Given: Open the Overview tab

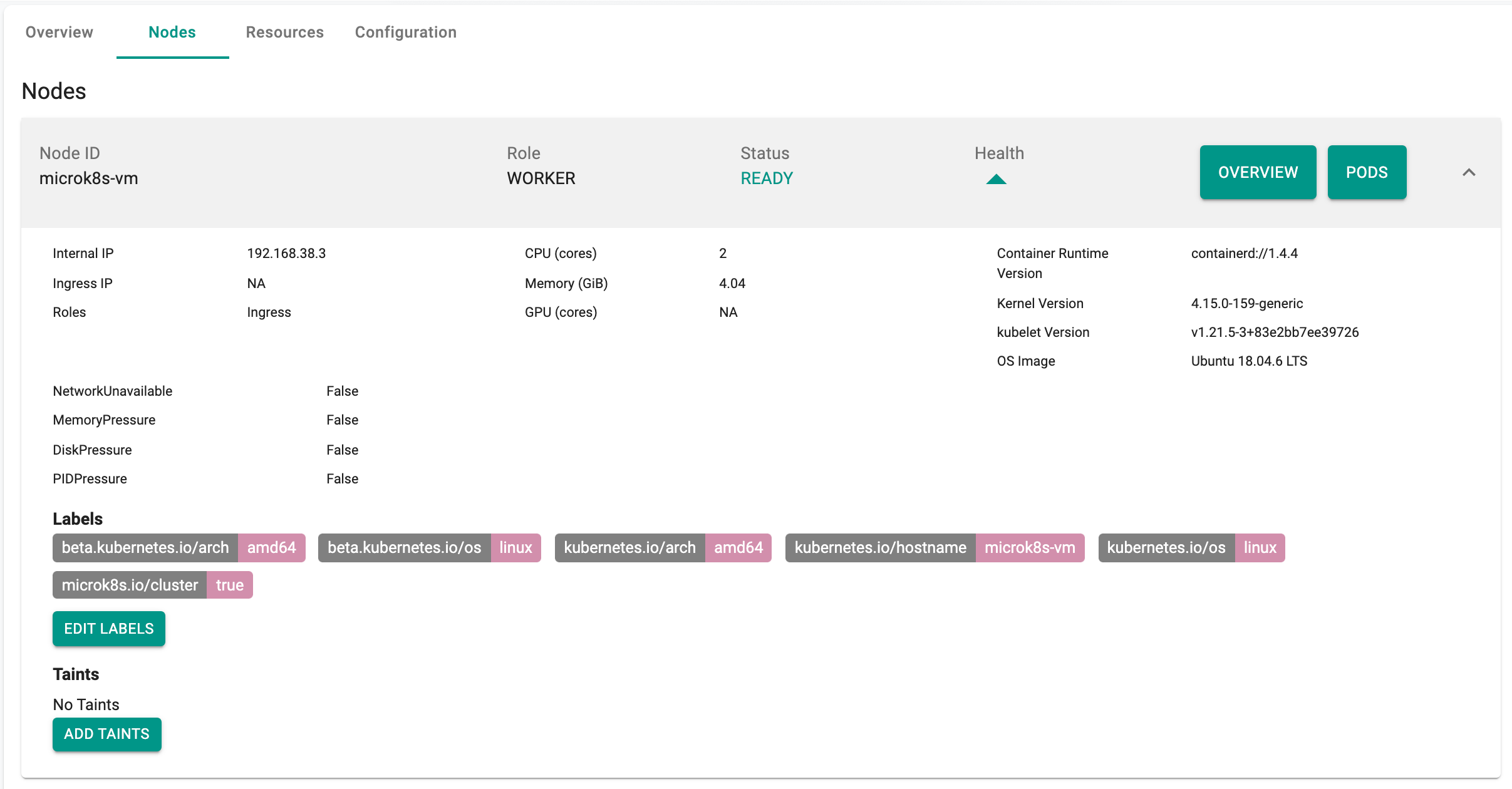Looking at the screenshot, I should coord(59,32).
